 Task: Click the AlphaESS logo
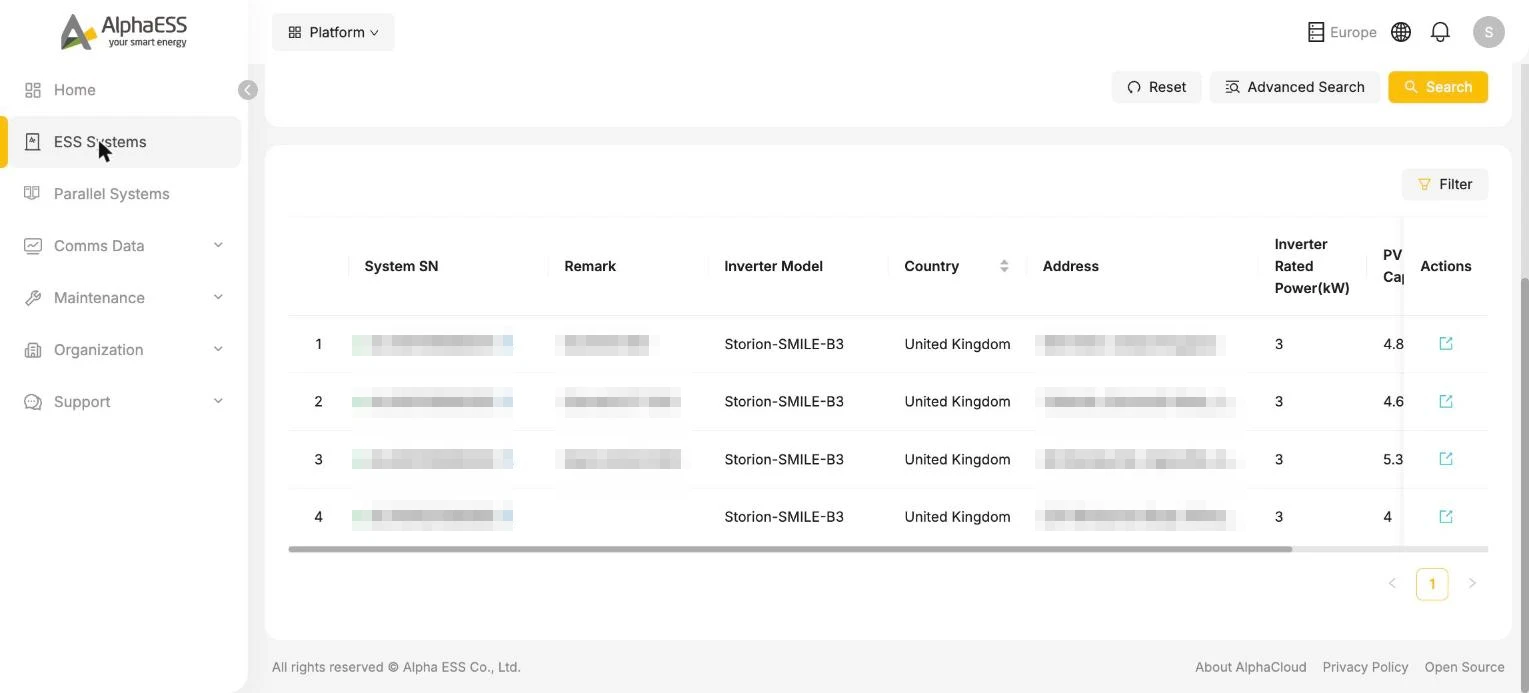(x=124, y=31)
